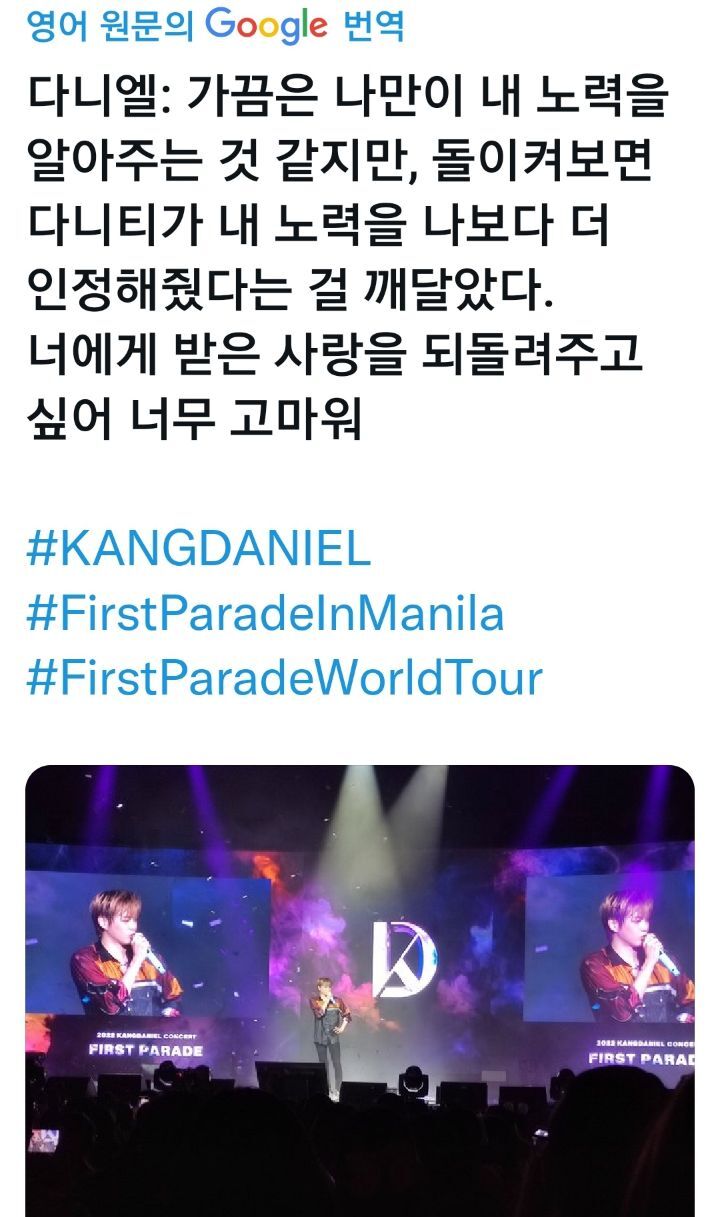Select the line '다니티가 내 노력을 나보다 더'

(x=317, y=226)
